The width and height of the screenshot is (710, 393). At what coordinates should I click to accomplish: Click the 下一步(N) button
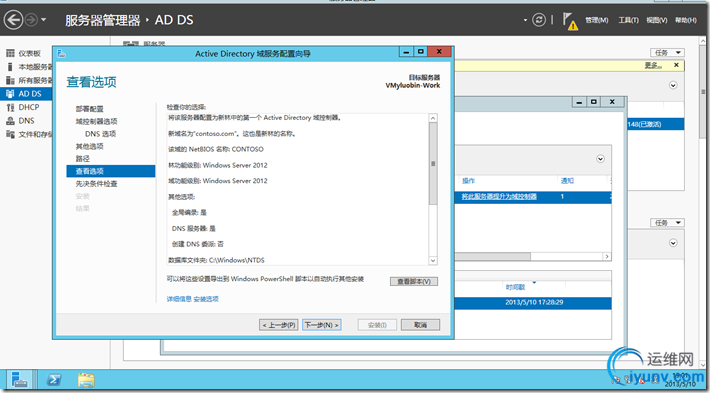click(x=321, y=325)
